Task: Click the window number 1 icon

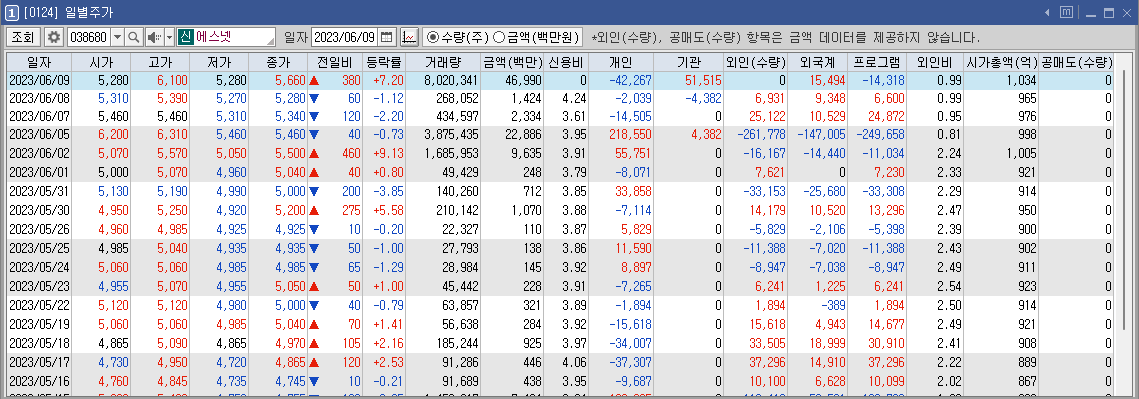Action: click(12, 12)
